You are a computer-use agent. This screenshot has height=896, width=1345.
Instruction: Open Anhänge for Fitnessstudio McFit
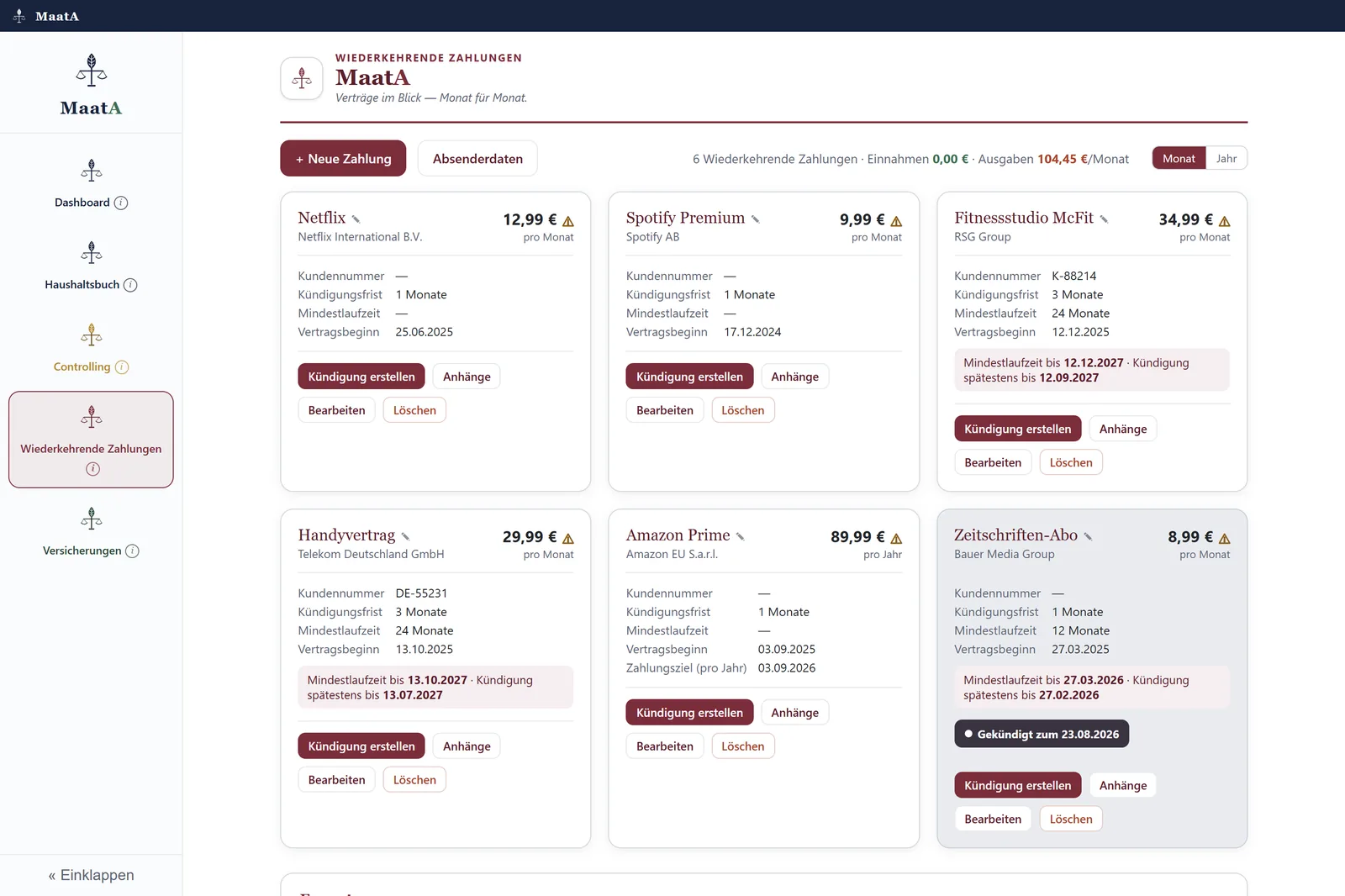click(1123, 429)
